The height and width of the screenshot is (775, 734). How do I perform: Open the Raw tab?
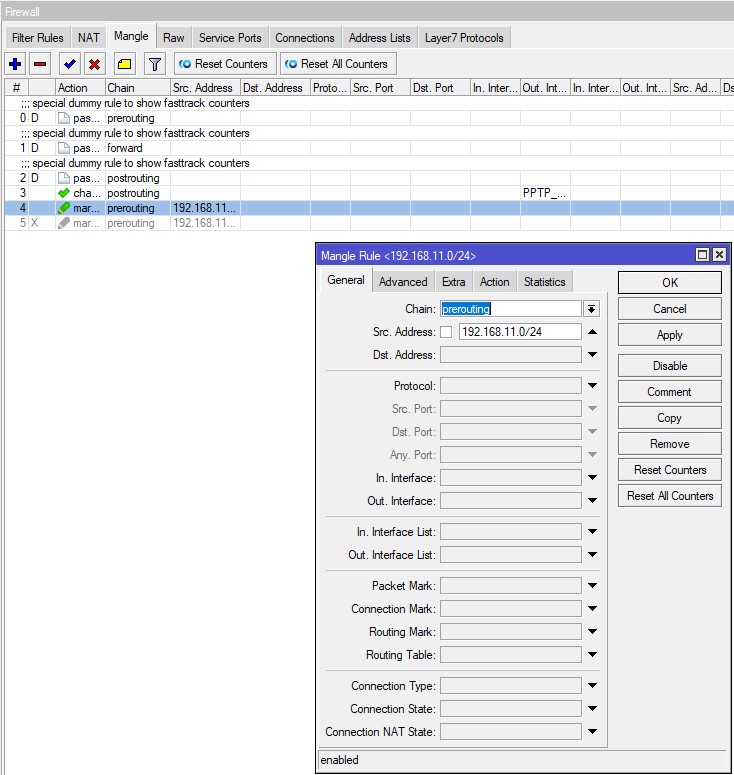tap(173, 38)
